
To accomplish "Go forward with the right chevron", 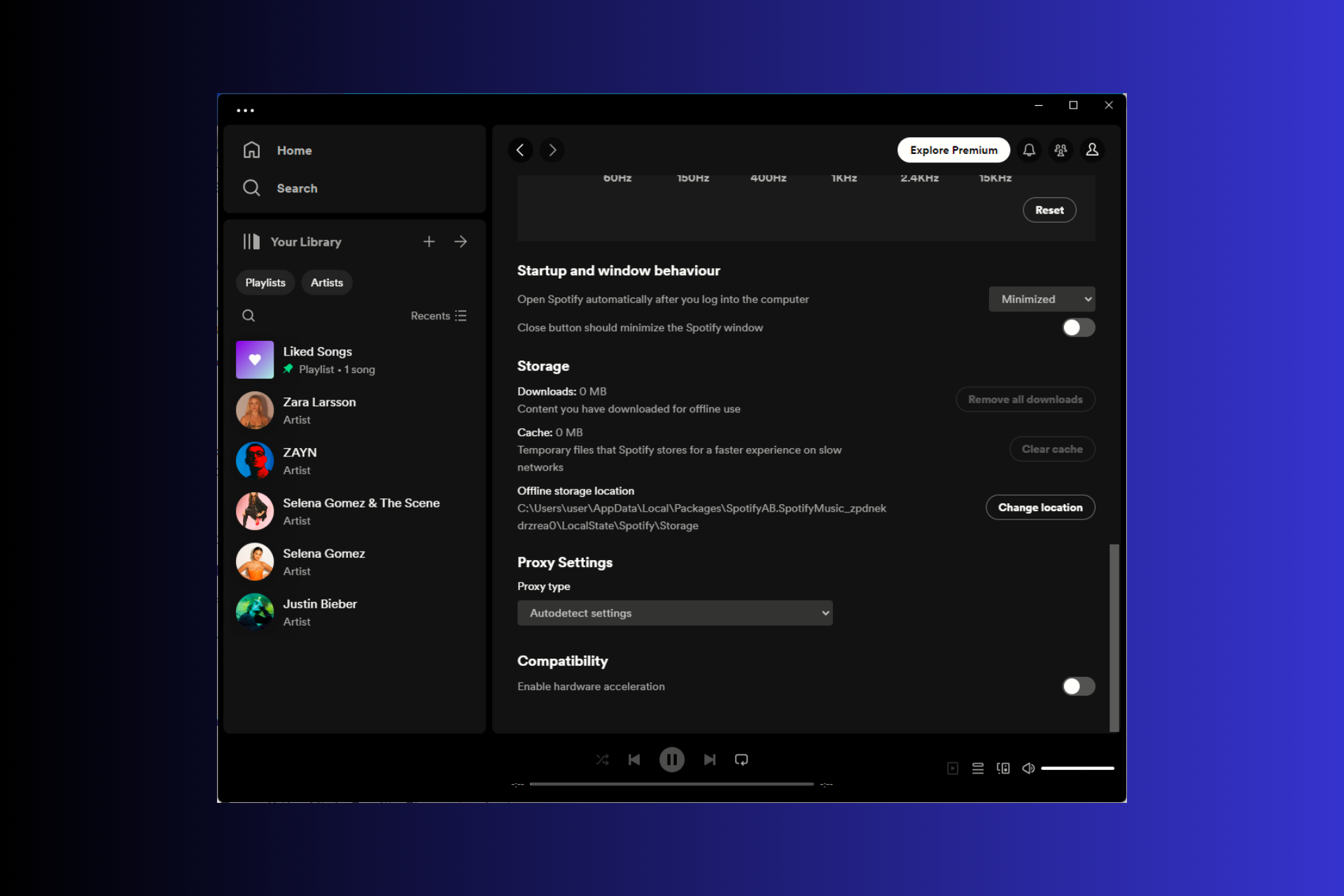I will [x=552, y=150].
